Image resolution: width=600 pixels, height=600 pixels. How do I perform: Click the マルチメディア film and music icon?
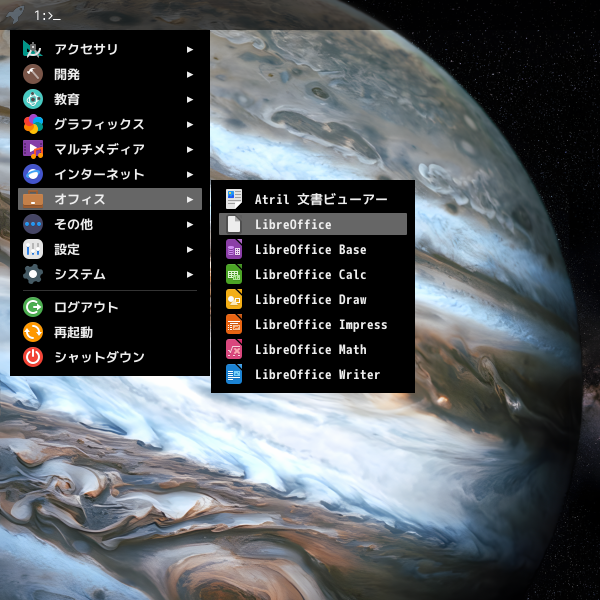pyautogui.click(x=33, y=149)
